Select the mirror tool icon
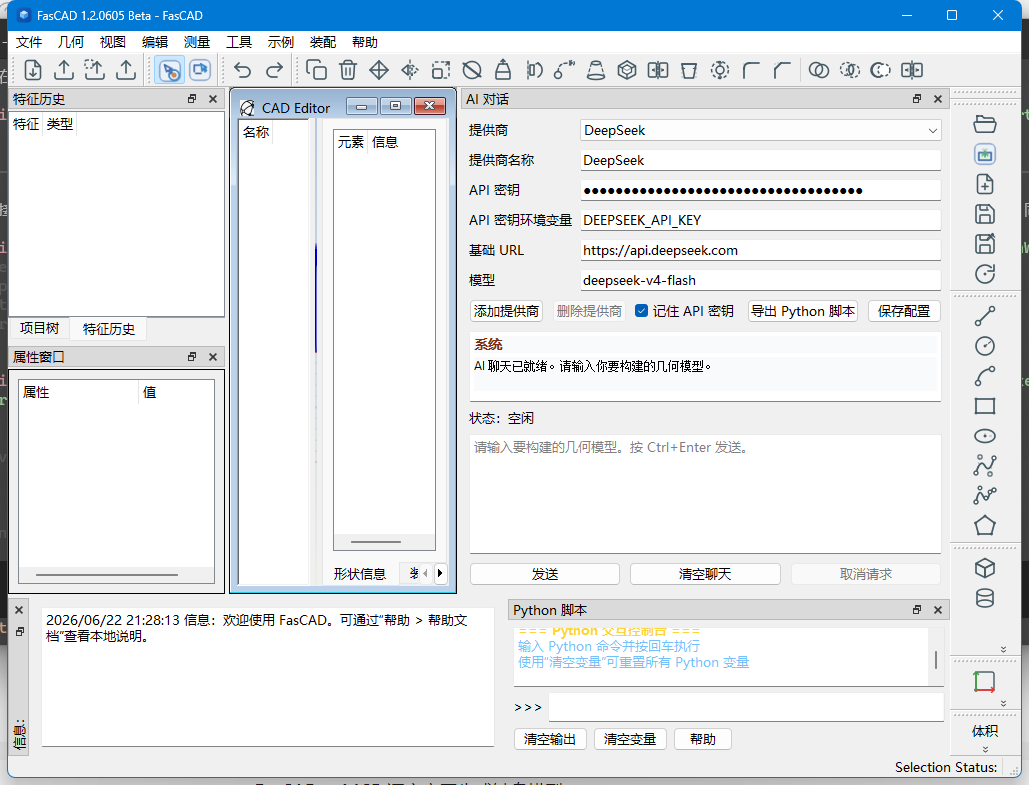 pos(410,70)
